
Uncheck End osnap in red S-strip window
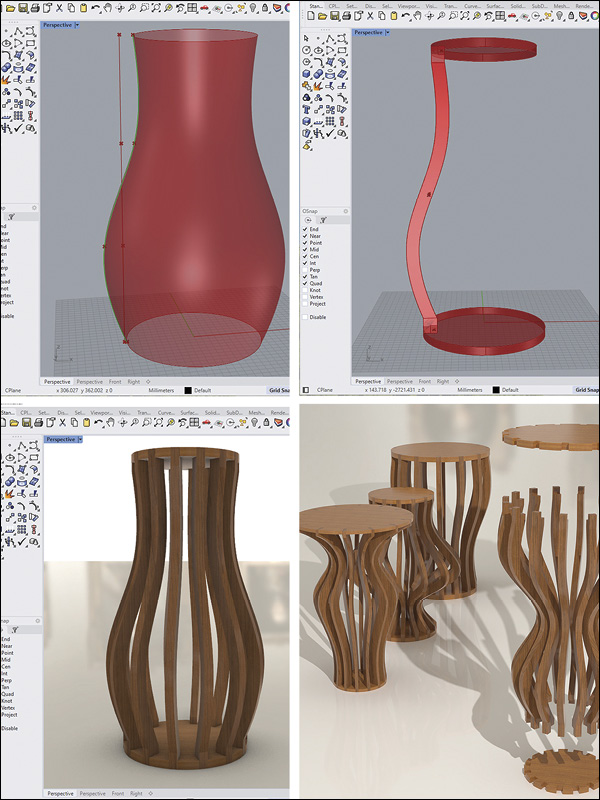305,229
